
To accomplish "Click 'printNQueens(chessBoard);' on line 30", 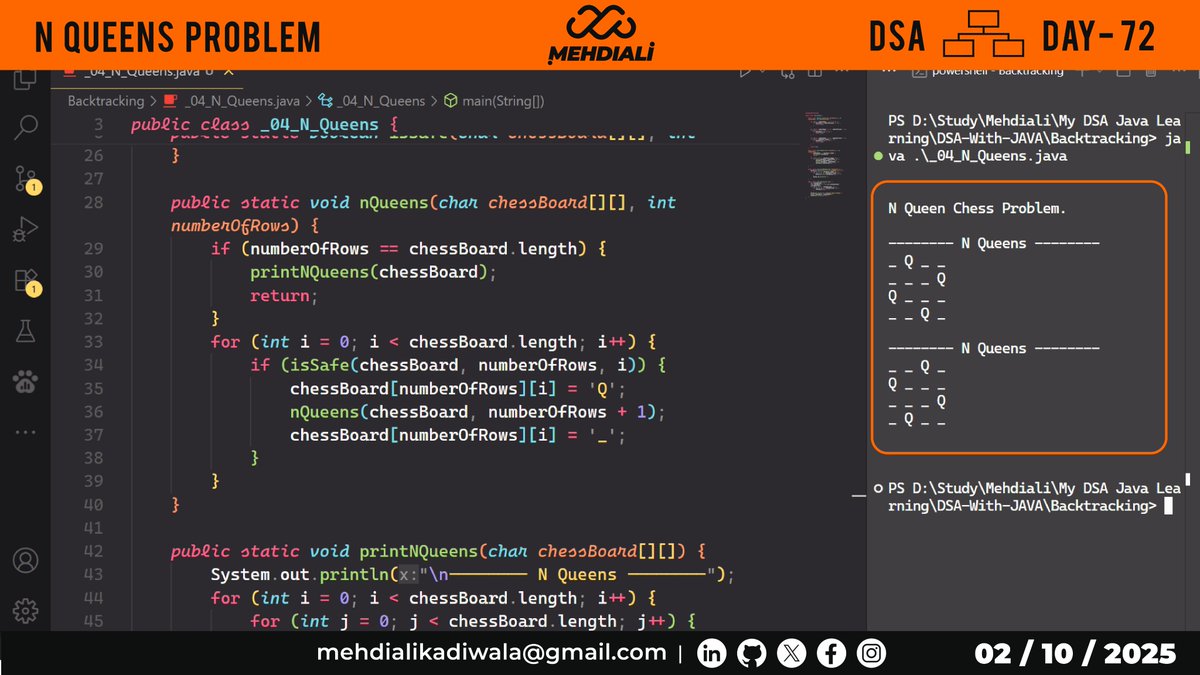I will coord(373,272).
